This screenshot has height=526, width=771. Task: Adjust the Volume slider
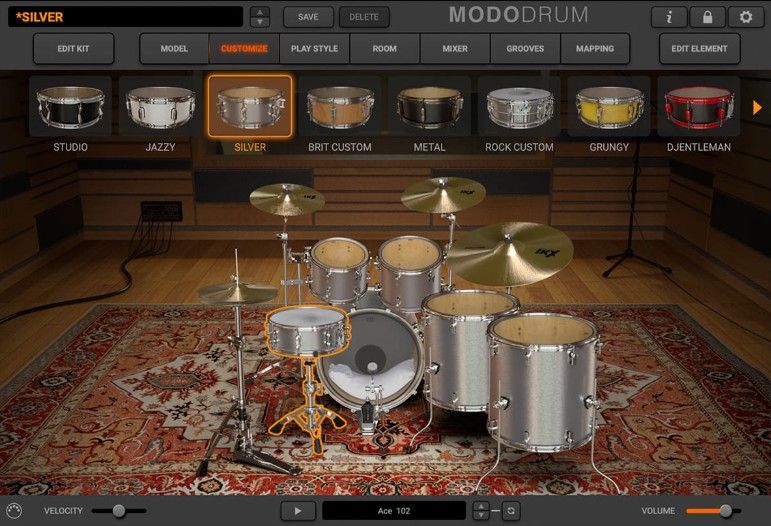click(x=724, y=511)
